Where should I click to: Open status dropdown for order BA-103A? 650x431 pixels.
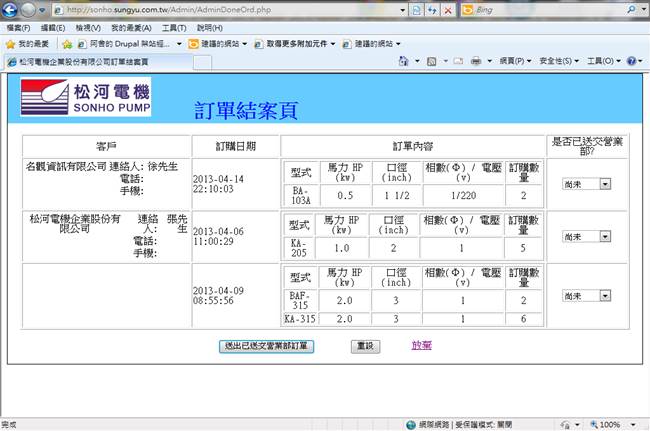[x=605, y=184]
